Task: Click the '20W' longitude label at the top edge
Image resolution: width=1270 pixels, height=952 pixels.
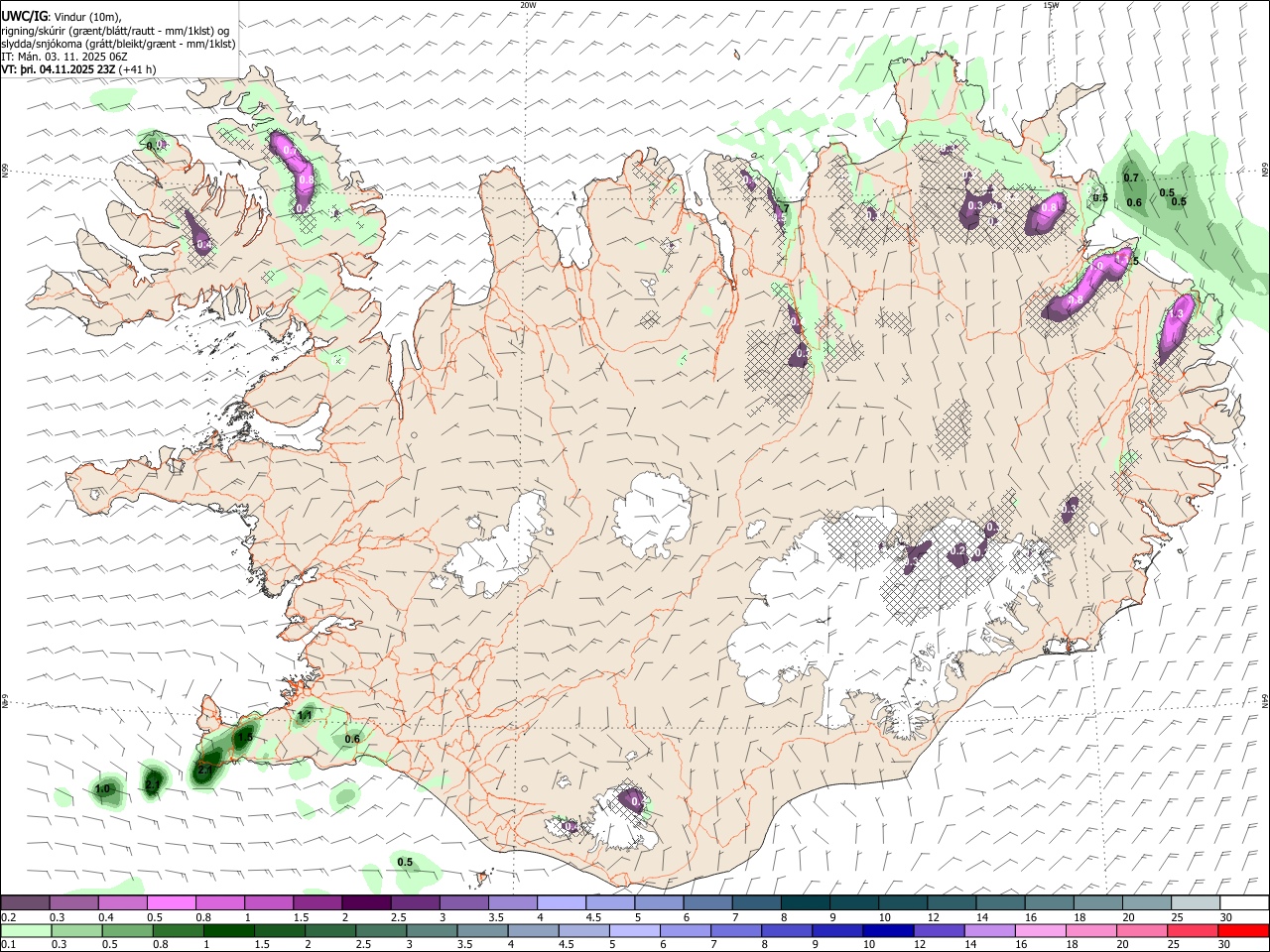Action: coord(528,5)
